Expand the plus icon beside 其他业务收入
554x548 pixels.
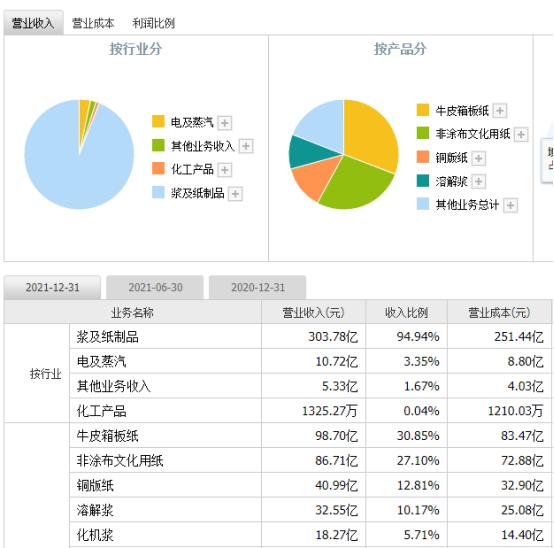tap(246, 146)
